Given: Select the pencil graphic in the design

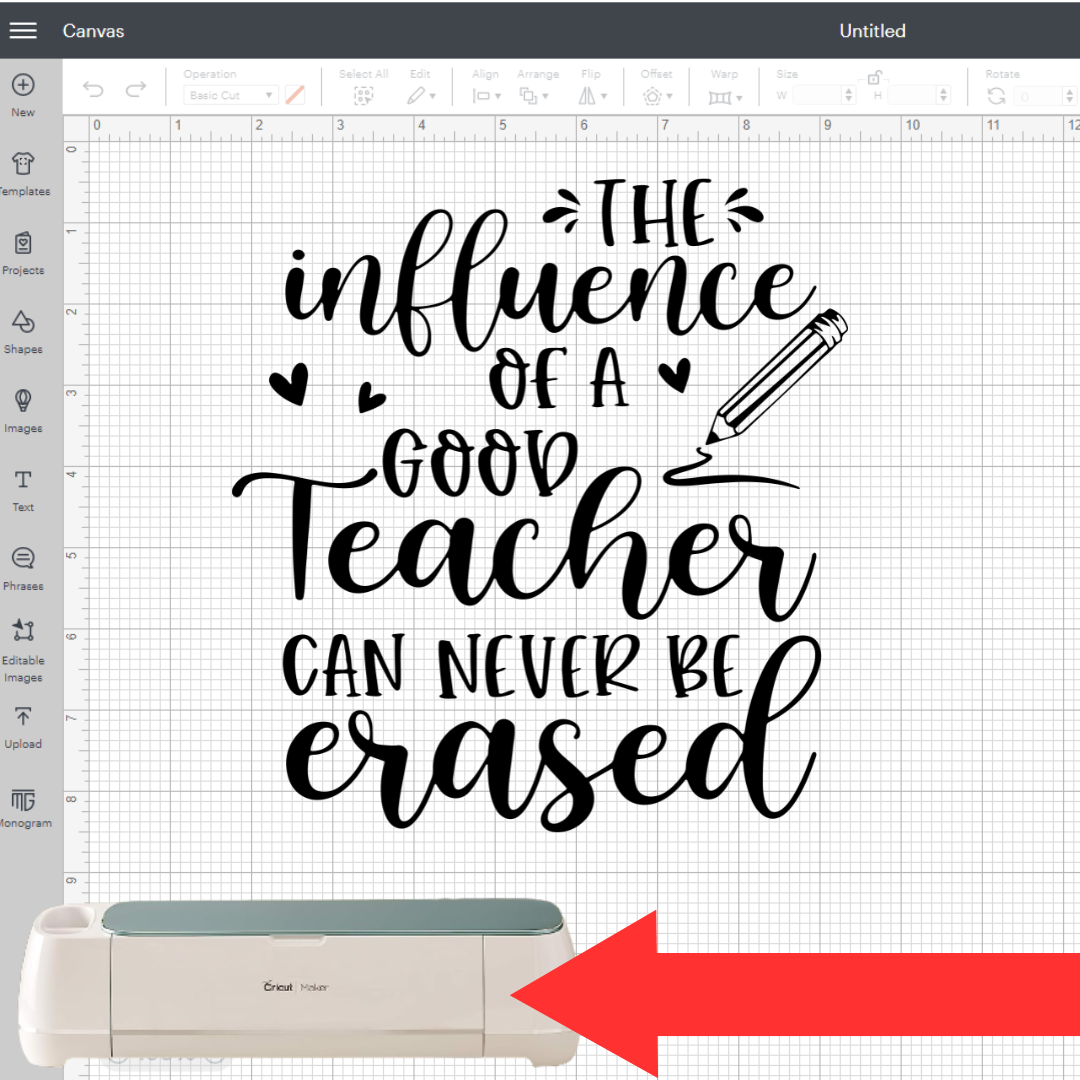Looking at the screenshot, I should coord(777,376).
